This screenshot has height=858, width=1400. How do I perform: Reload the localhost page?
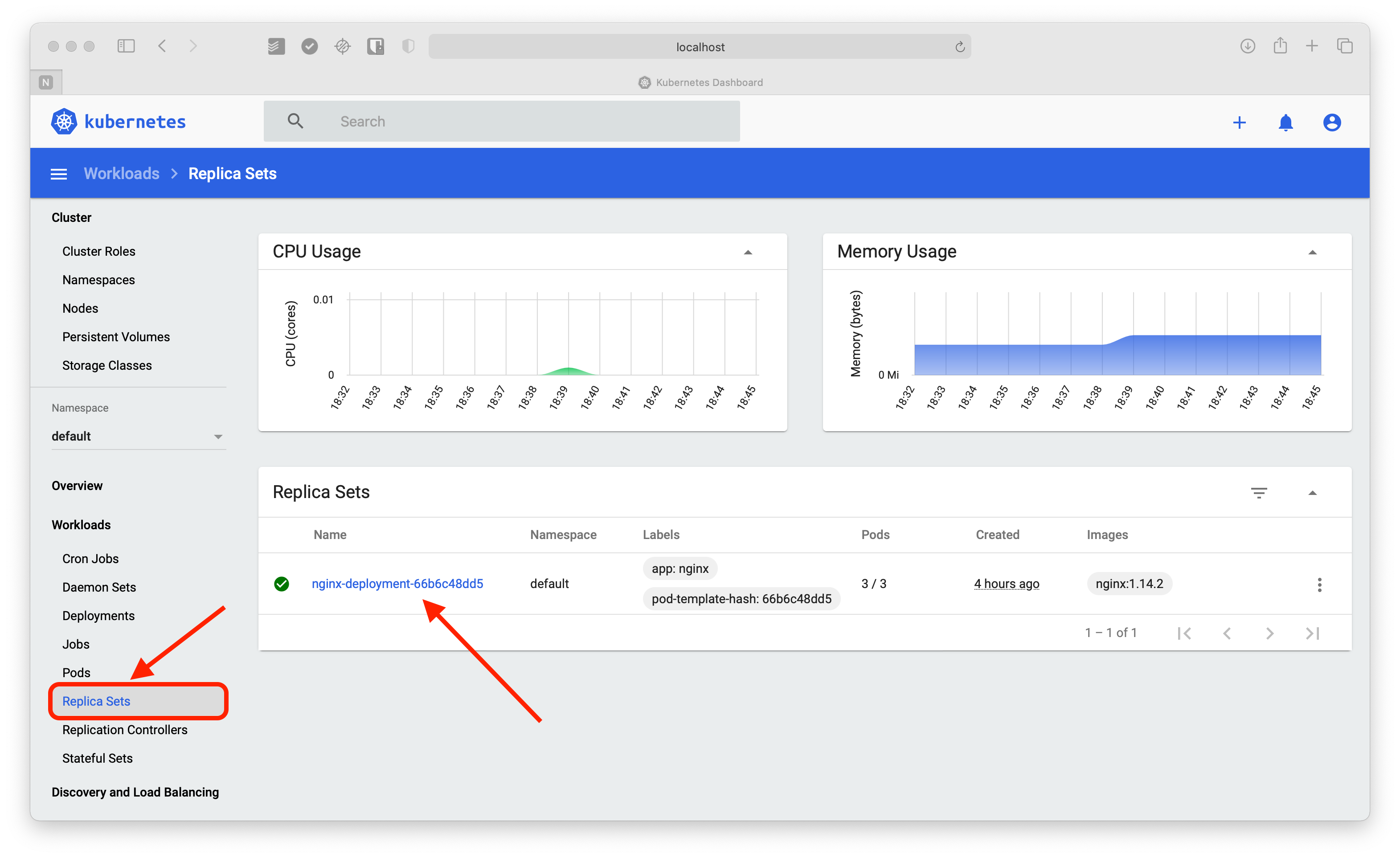[960, 47]
